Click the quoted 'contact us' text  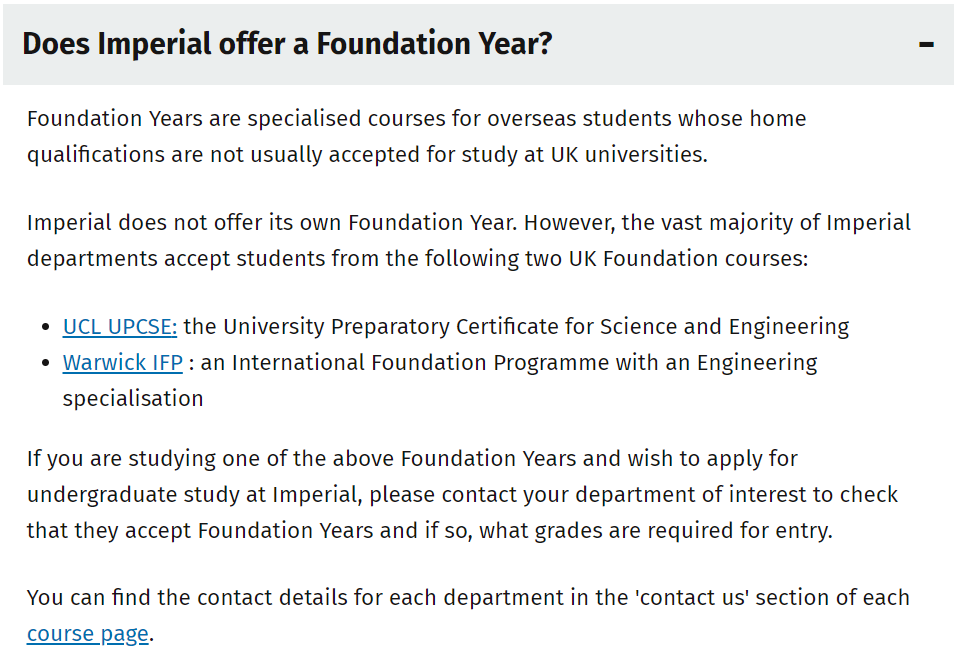(692, 597)
